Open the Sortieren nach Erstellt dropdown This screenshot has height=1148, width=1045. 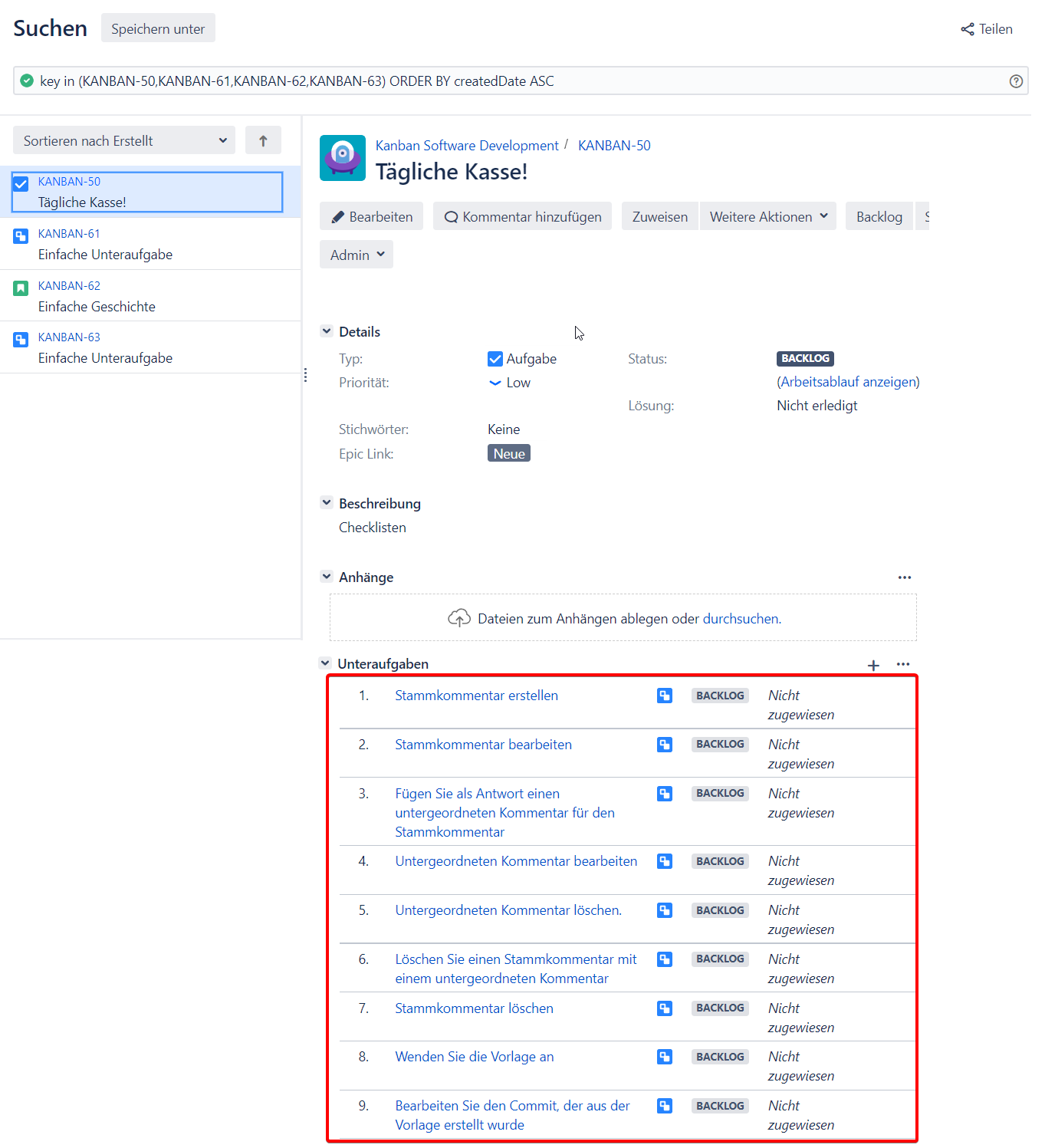click(124, 140)
